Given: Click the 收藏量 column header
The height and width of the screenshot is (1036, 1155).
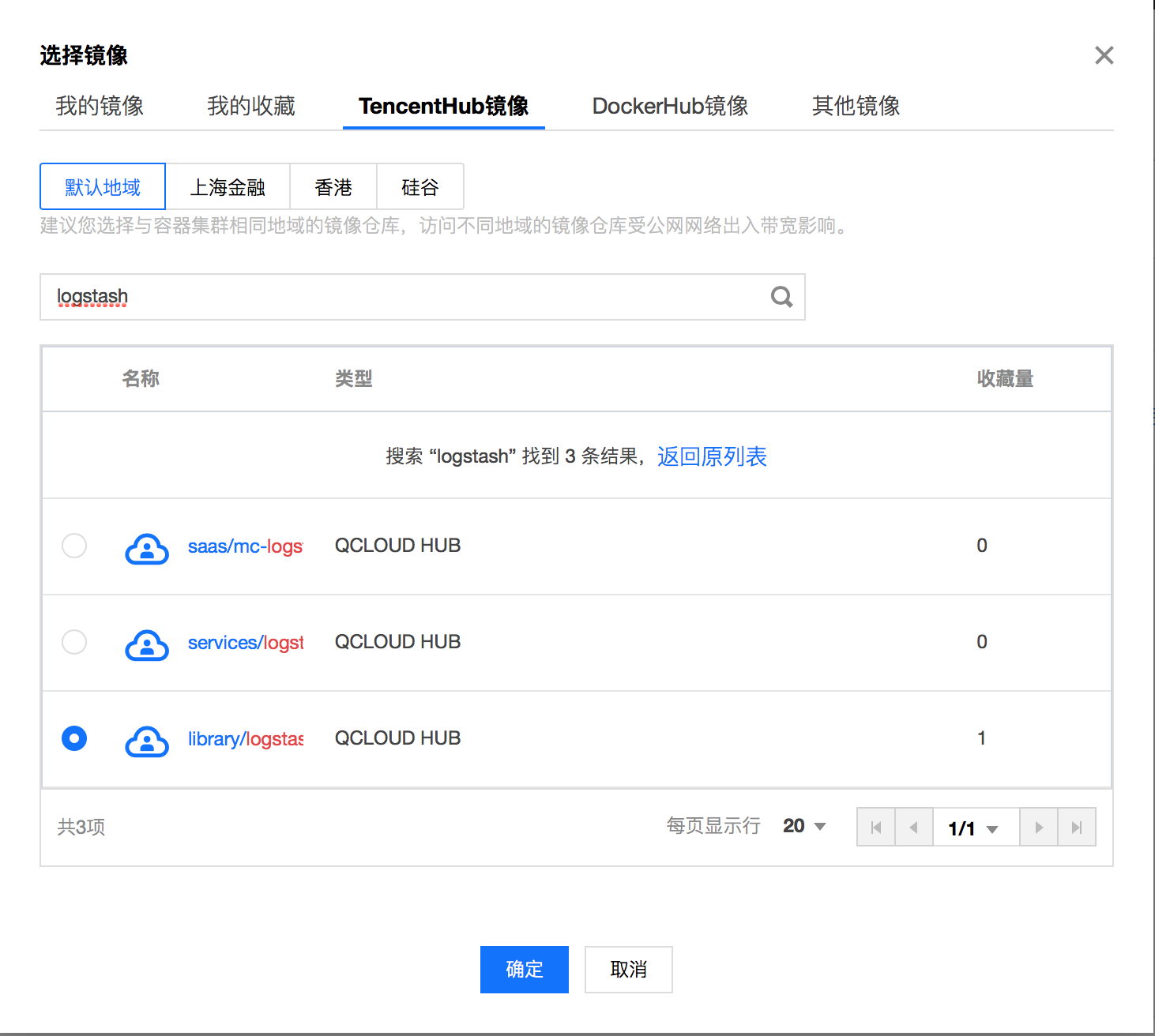Looking at the screenshot, I should 1005,379.
